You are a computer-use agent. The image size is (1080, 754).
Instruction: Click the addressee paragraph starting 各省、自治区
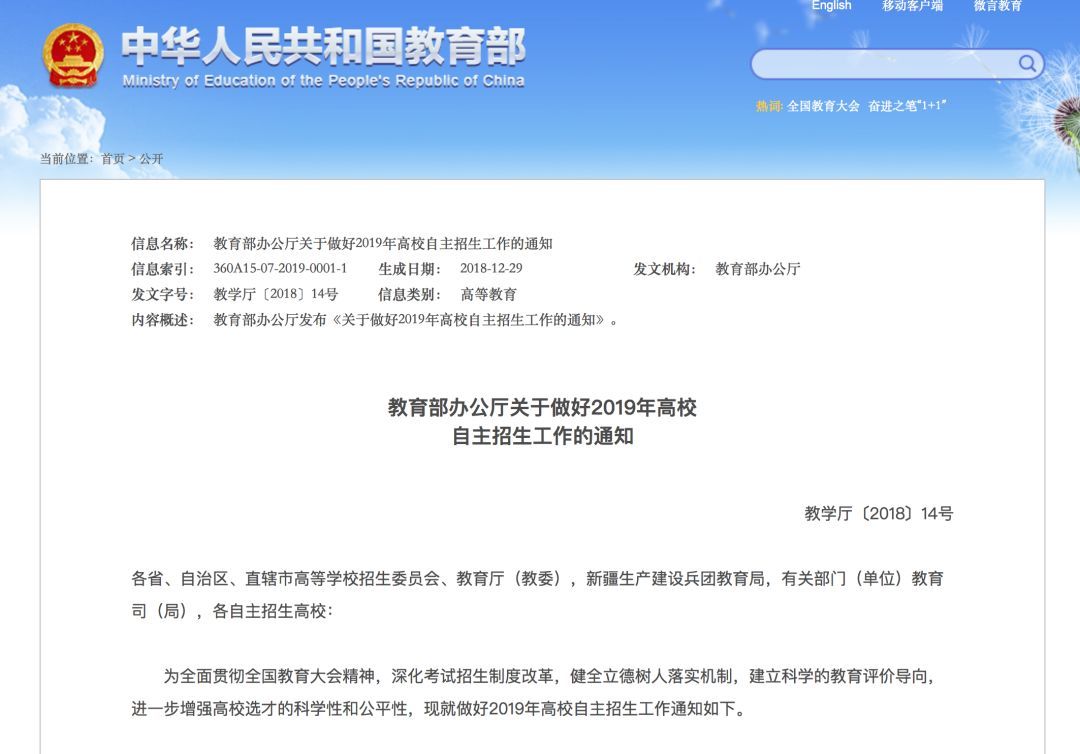537,595
